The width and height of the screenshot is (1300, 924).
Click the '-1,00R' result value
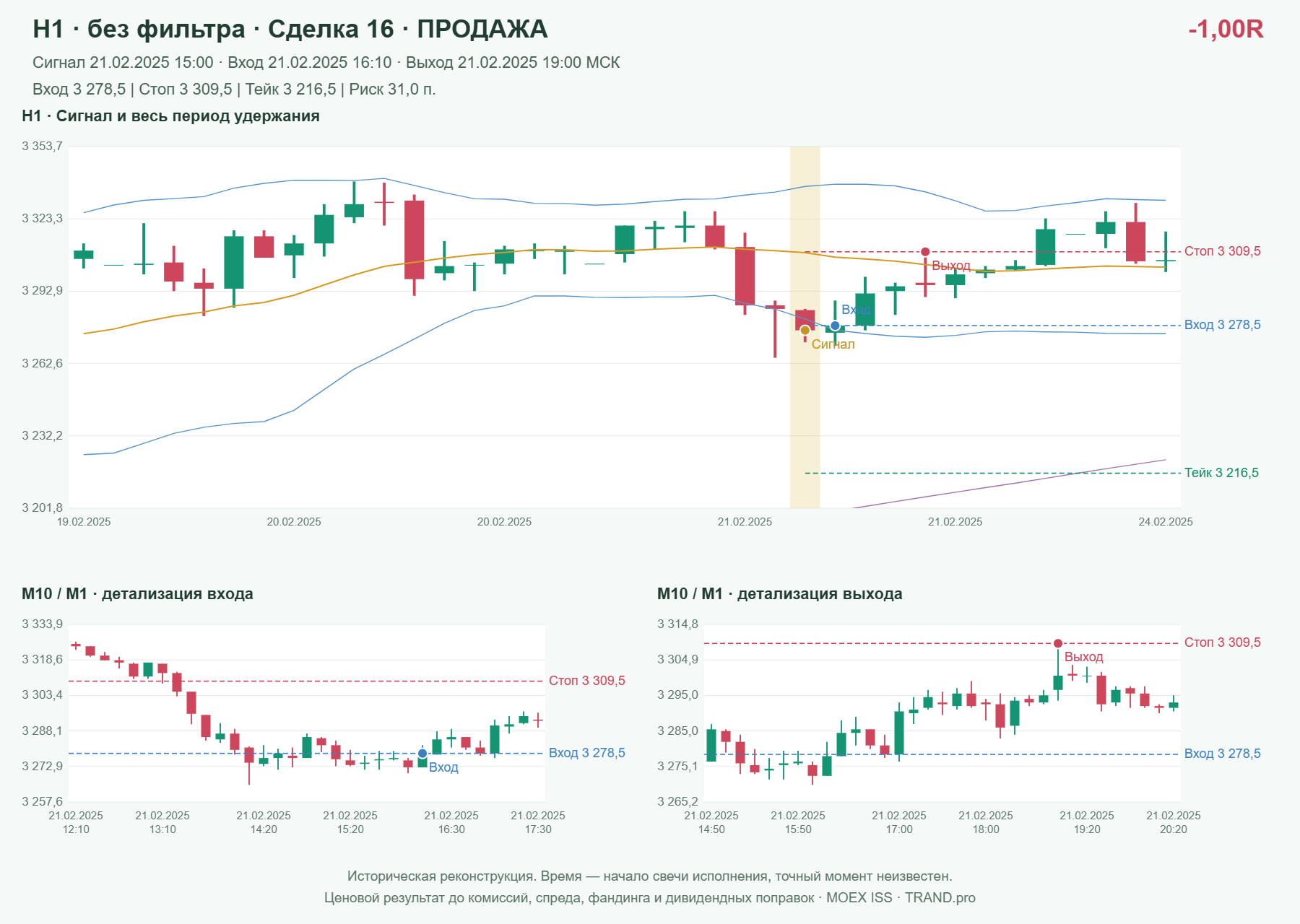click(x=1226, y=29)
